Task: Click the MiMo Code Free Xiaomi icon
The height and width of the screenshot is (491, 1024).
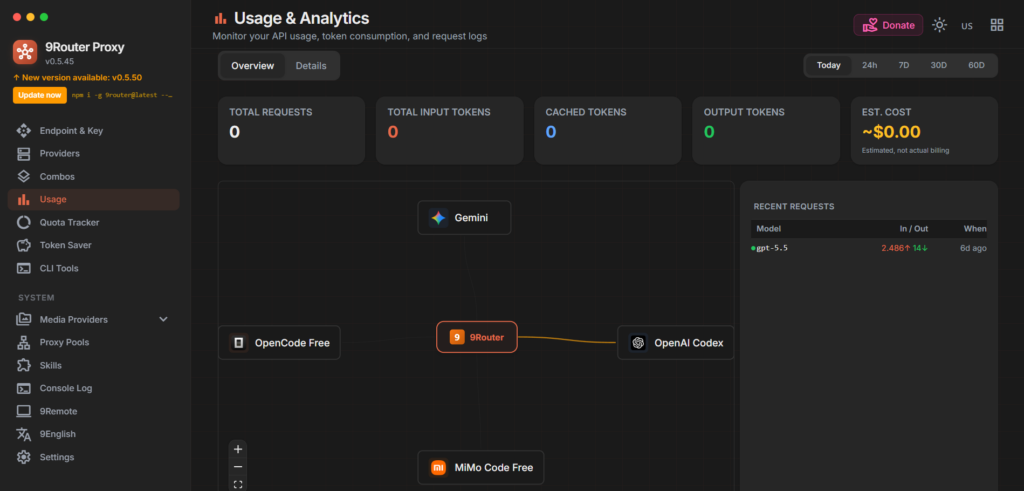Action: 438,467
